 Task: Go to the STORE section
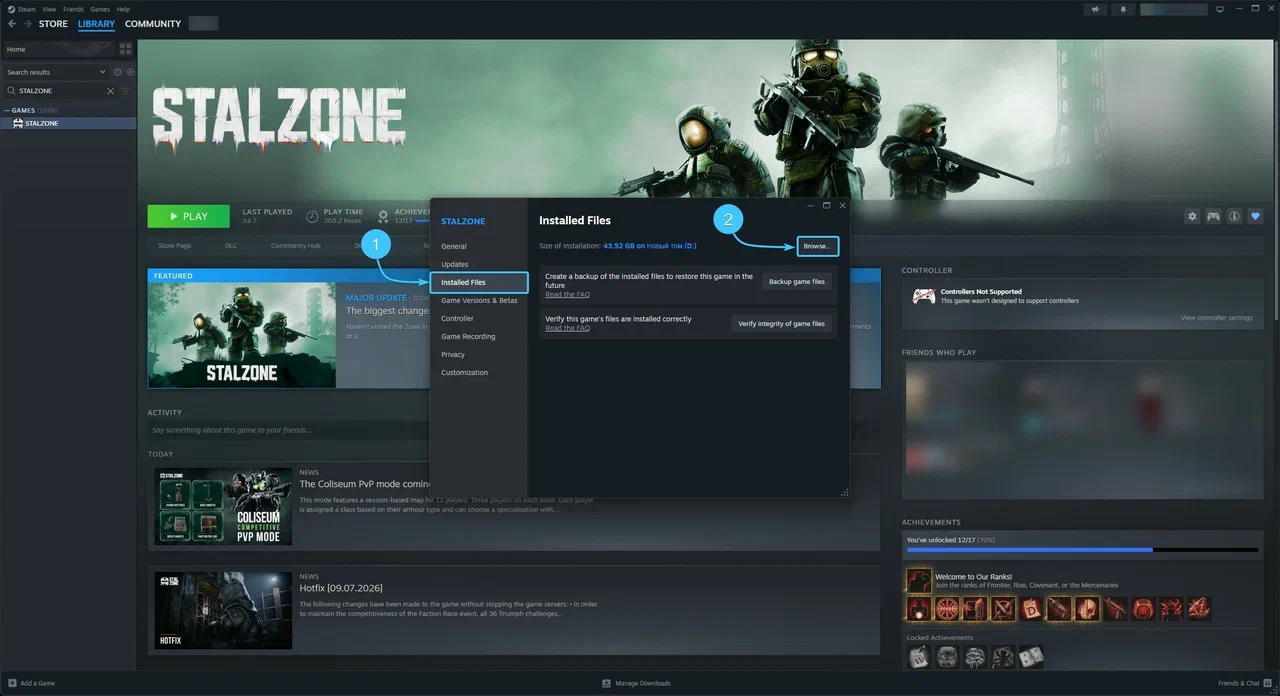[53, 24]
